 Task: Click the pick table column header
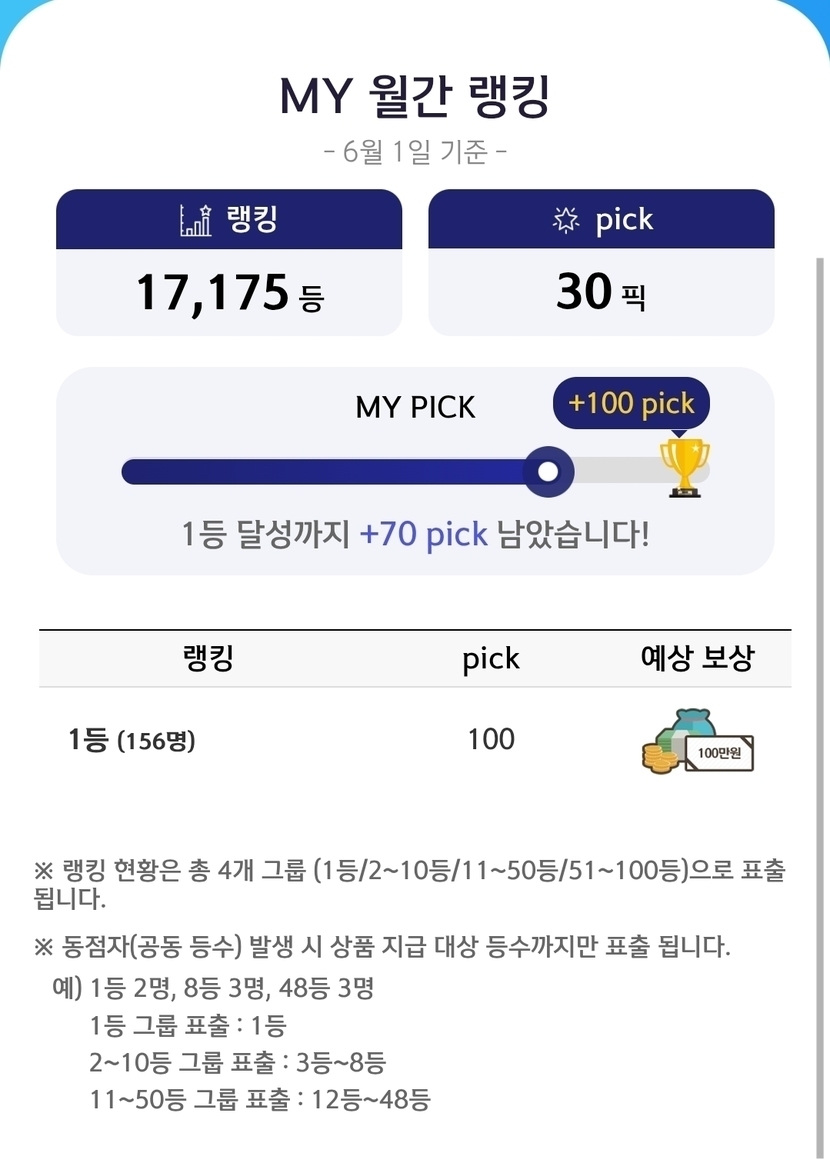tap(490, 659)
